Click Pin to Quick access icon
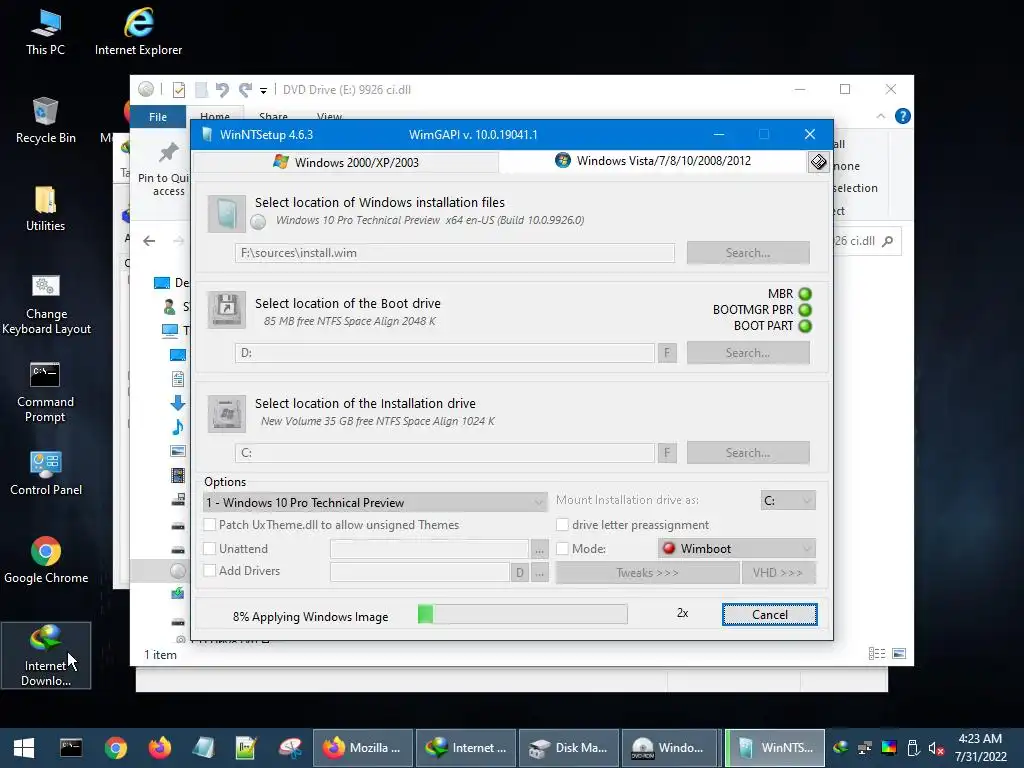 click(168, 153)
